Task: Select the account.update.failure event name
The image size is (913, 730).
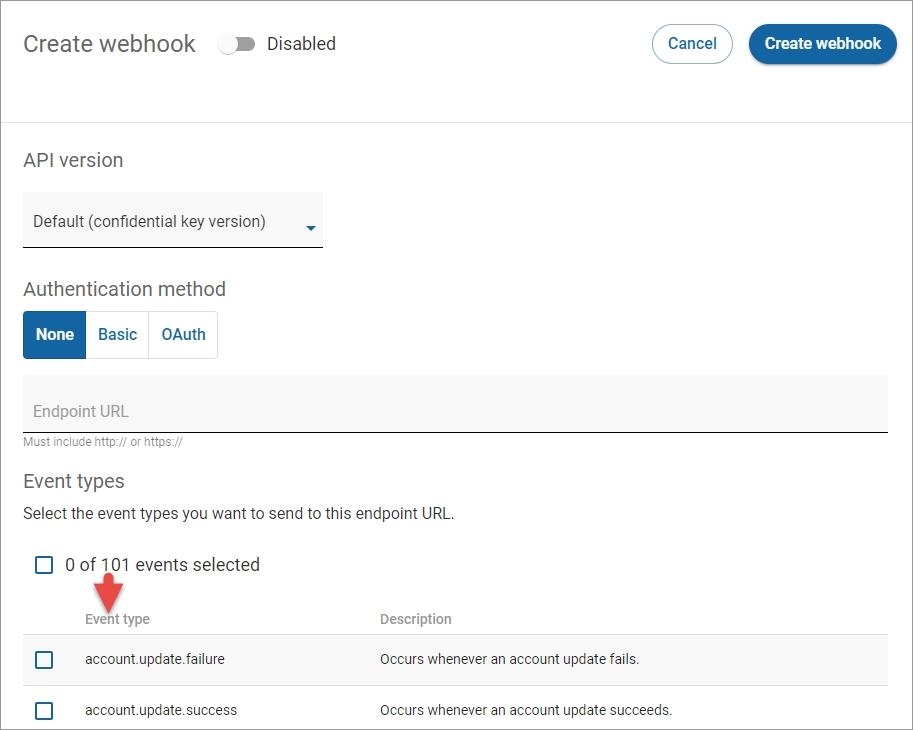Action: click(148, 660)
